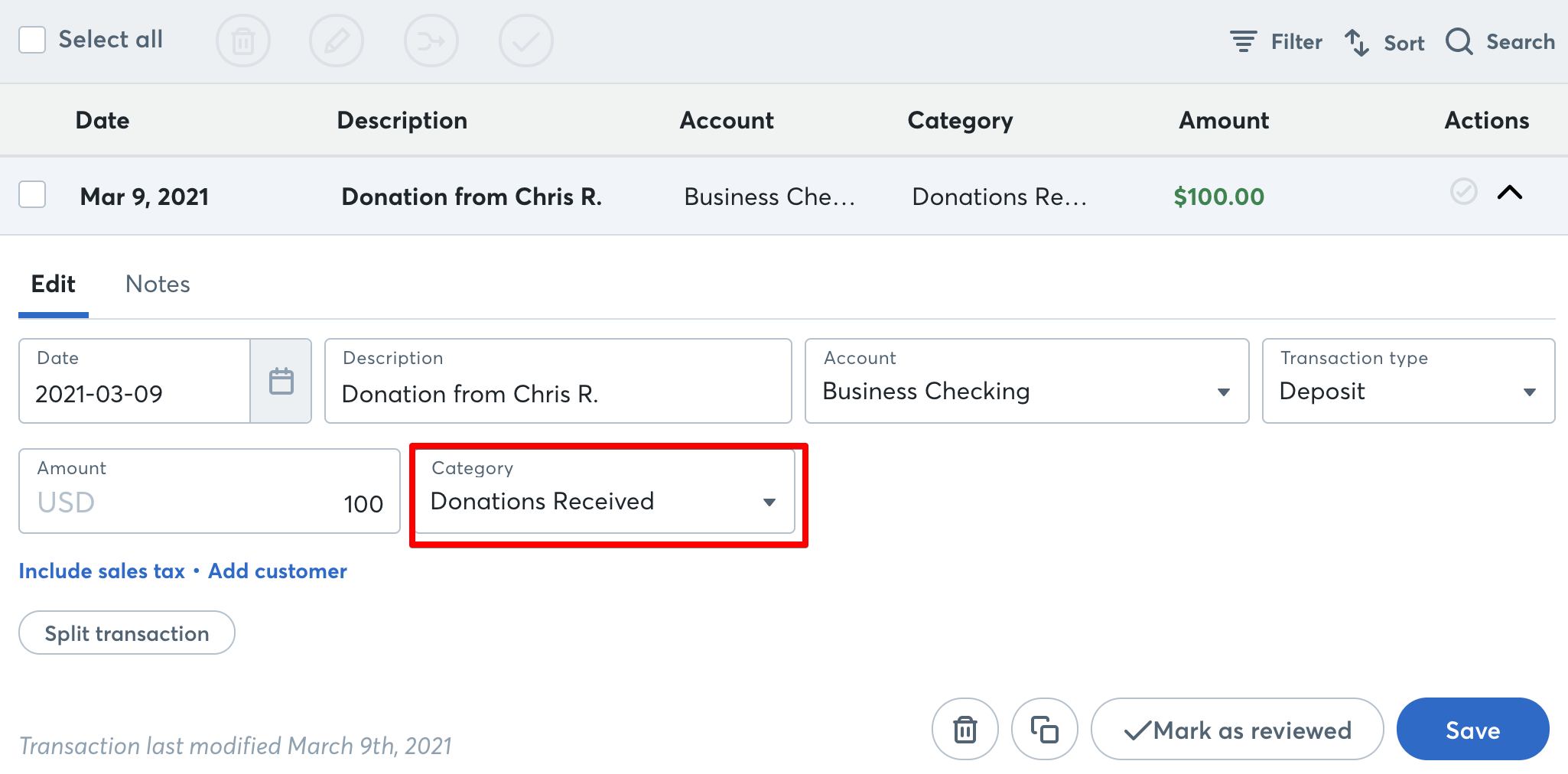Click the duplicate transaction icon near Save
1568x774 pixels.
1044,729
